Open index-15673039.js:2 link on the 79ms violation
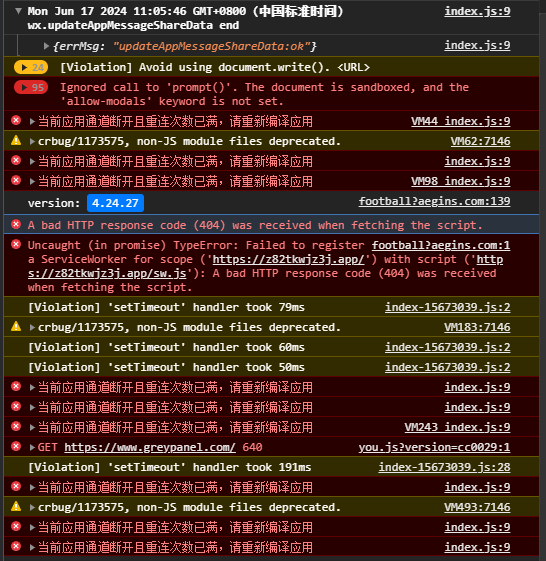546x561 pixels. pos(448,307)
